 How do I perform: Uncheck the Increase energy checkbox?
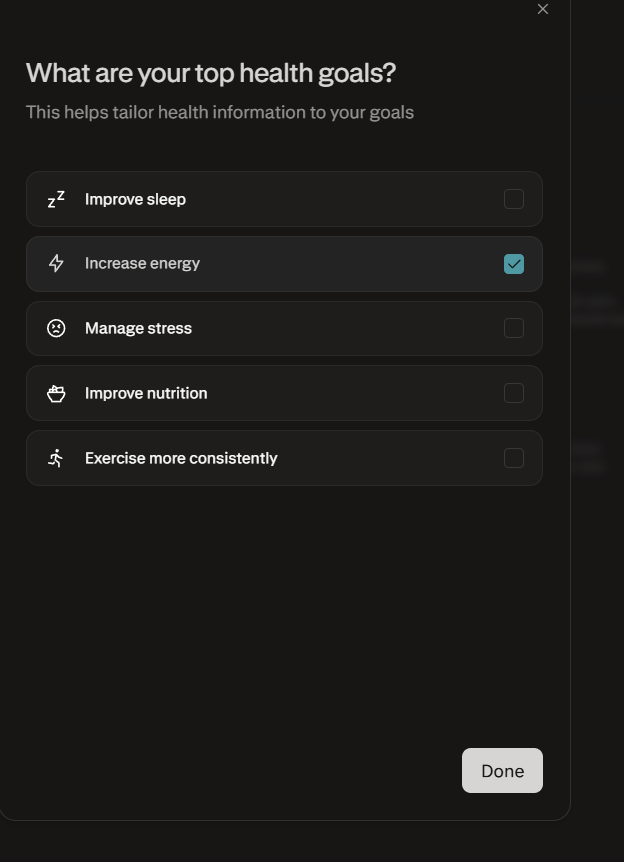(514, 264)
